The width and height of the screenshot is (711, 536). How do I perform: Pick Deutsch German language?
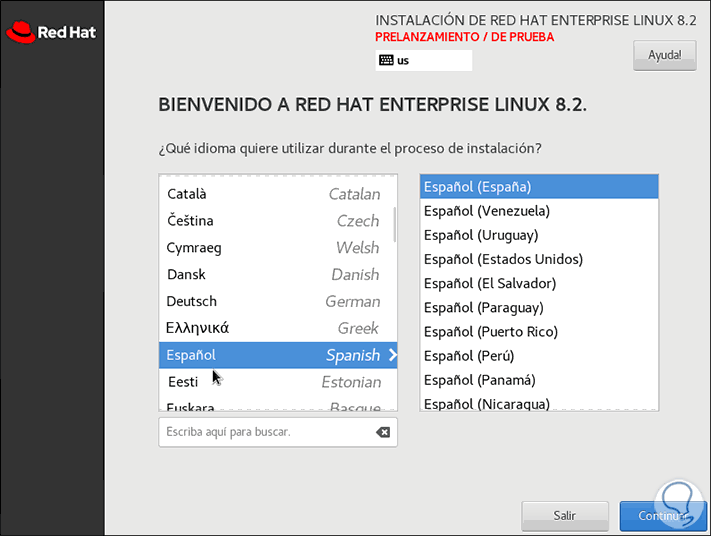tap(278, 301)
